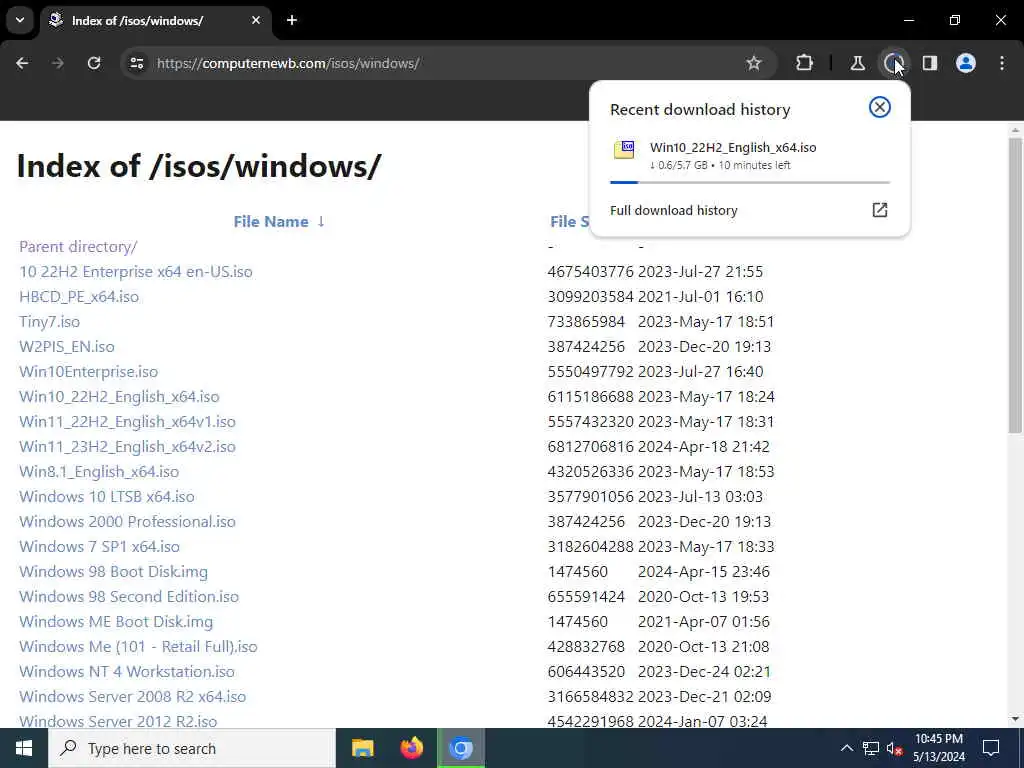Click the network tray icon
The height and width of the screenshot is (768, 1024).
(871, 748)
